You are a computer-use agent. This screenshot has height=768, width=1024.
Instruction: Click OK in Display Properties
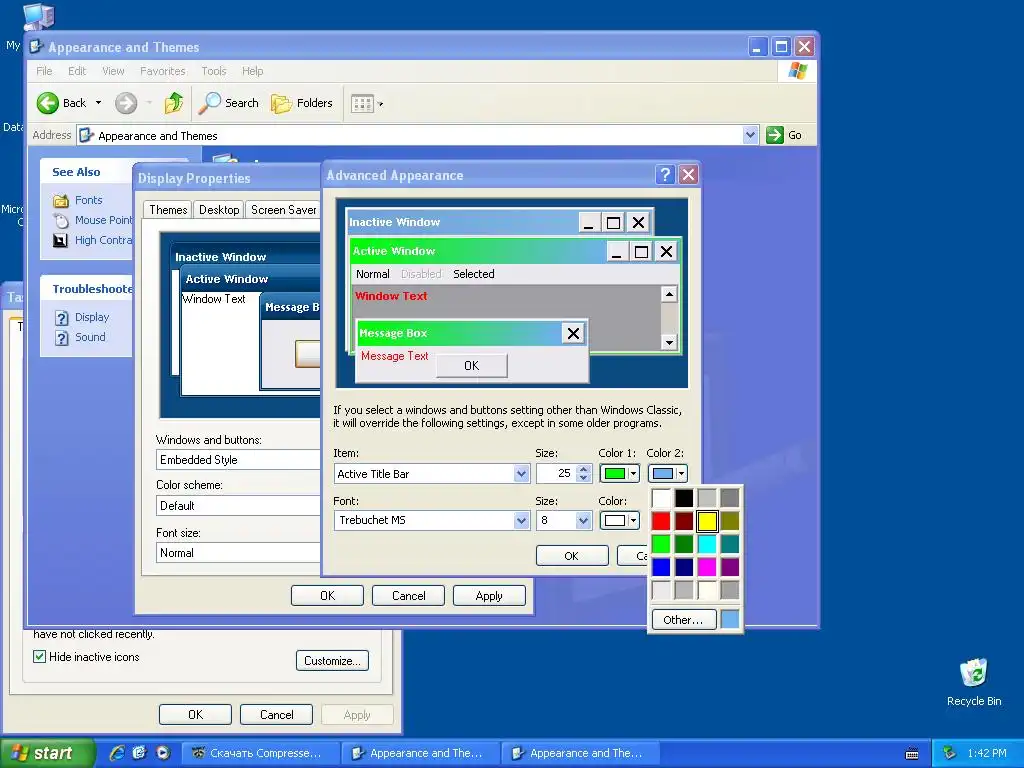tap(327, 596)
